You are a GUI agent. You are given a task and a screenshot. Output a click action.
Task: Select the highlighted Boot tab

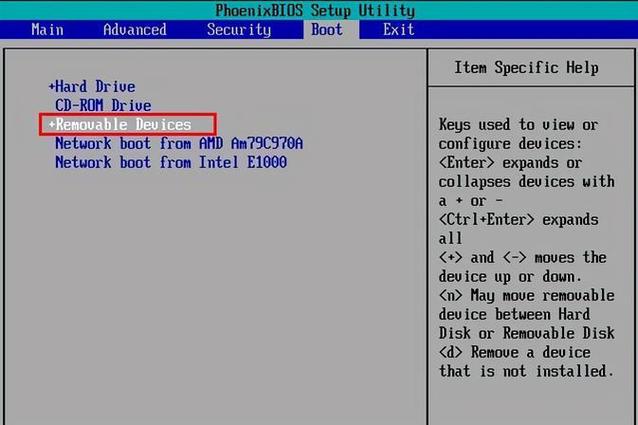(326, 29)
